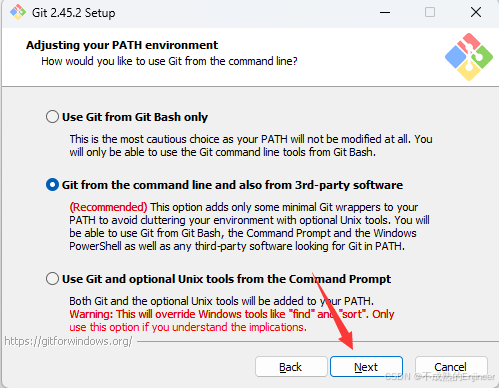The height and width of the screenshot is (388, 499).
Task: Select the 'Git from the command line' radio button
Action: pos(52,185)
